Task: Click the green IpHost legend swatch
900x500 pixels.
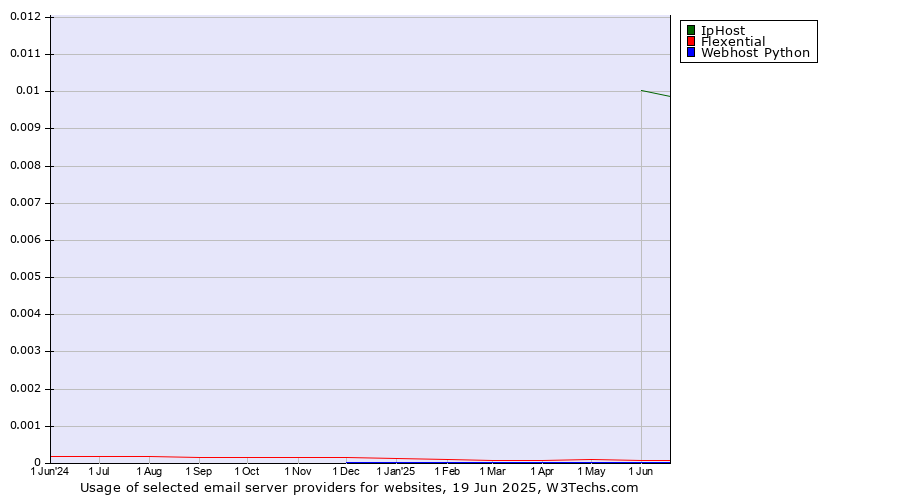Action: click(x=691, y=30)
